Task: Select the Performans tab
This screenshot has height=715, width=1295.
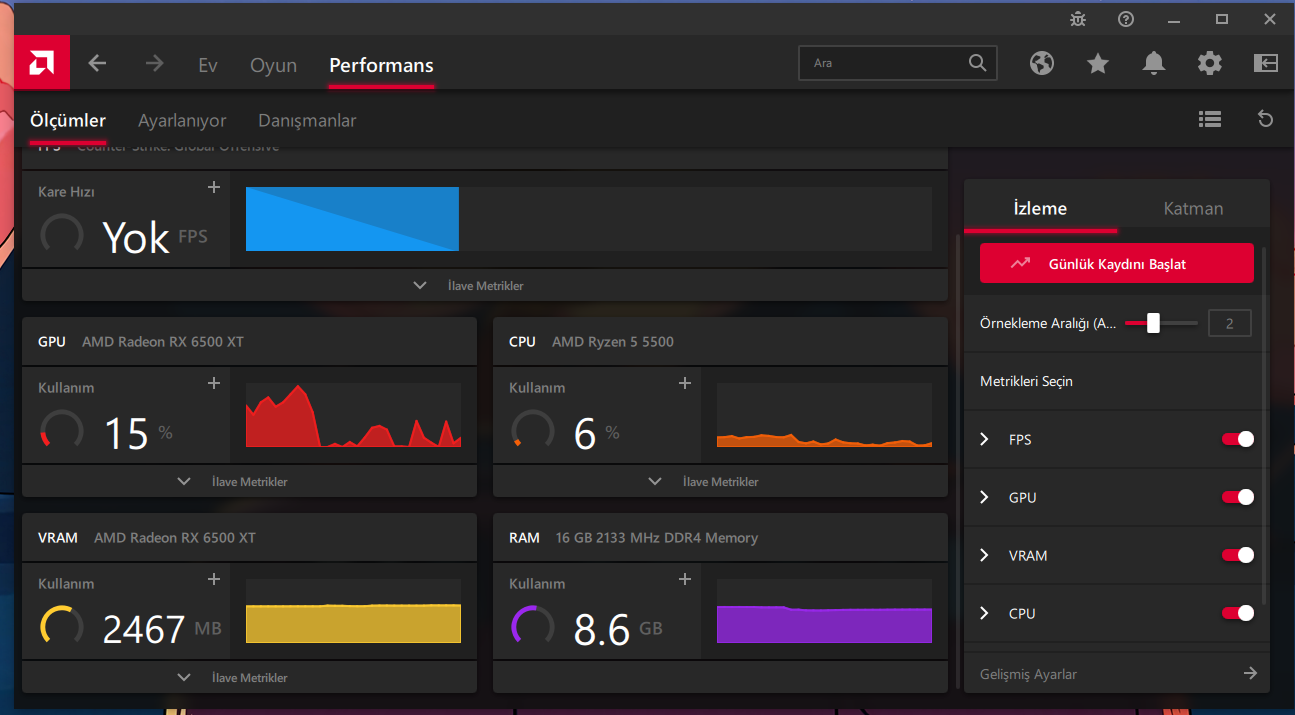Action: (381, 65)
